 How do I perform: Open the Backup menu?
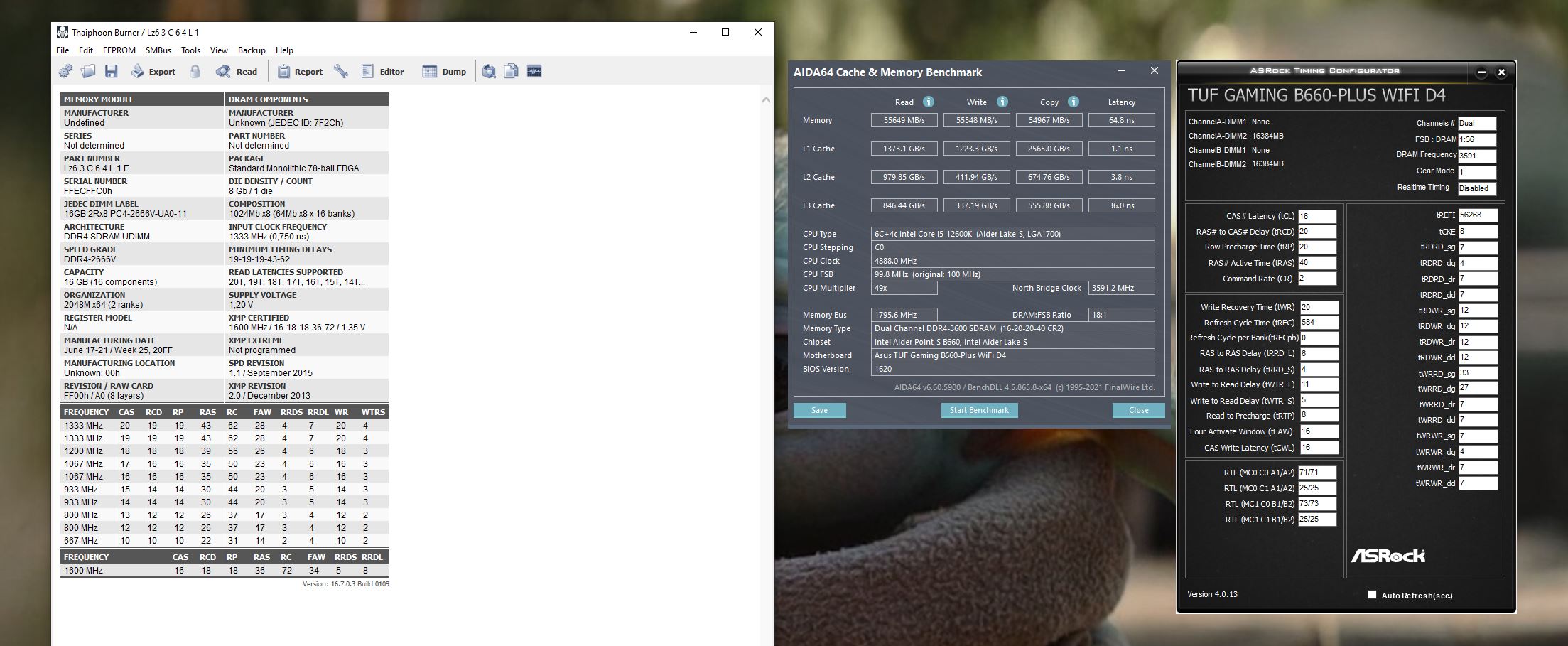click(252, 50)
